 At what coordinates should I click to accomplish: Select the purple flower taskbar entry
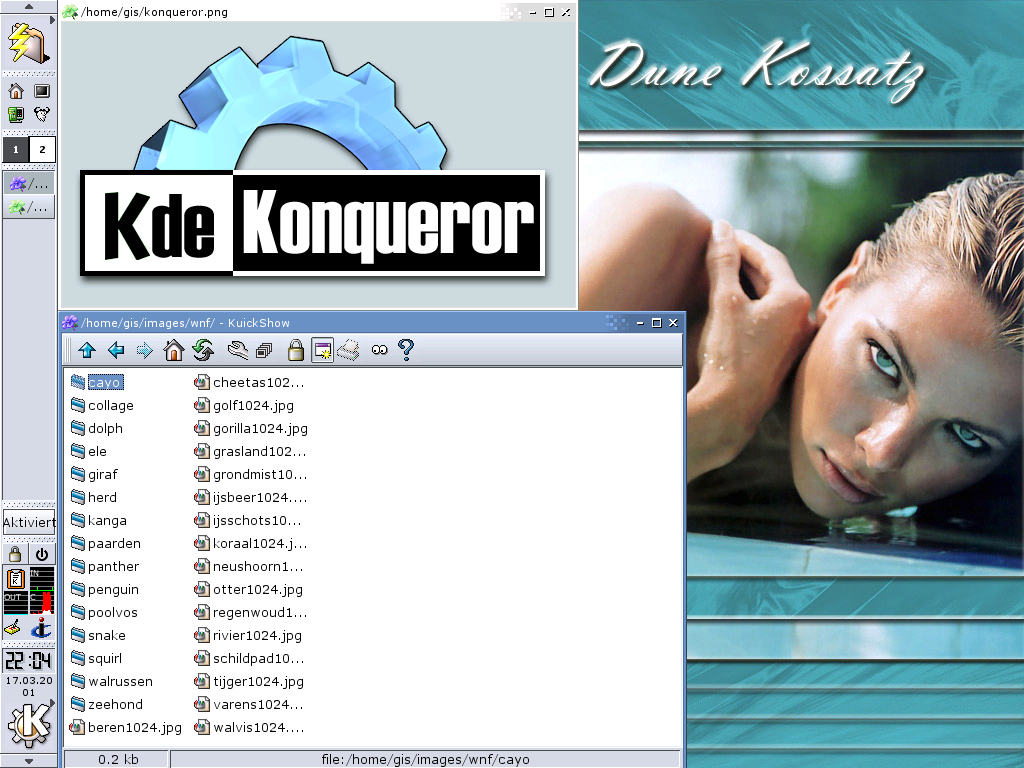coord(29,184)
